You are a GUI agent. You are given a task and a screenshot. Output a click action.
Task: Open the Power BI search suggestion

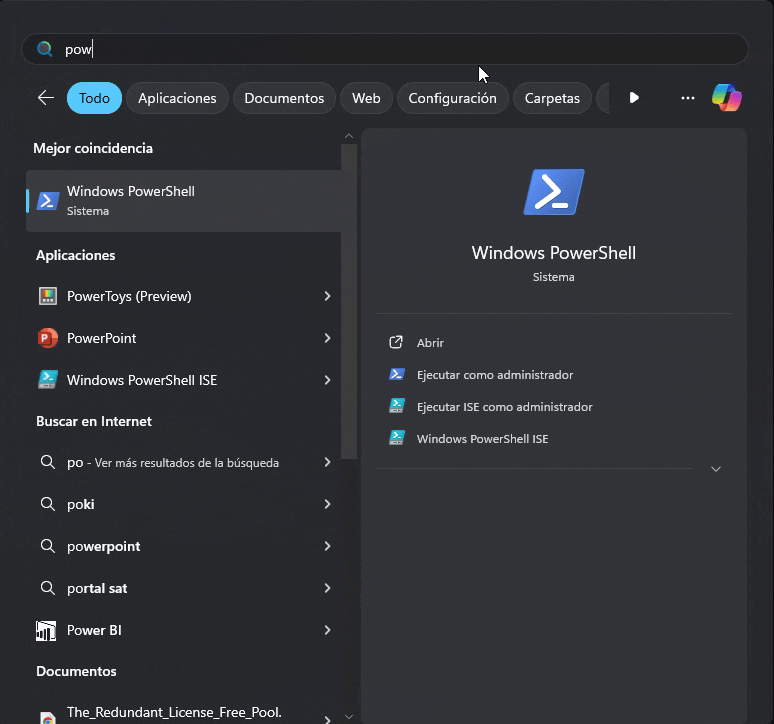(94, 630)
